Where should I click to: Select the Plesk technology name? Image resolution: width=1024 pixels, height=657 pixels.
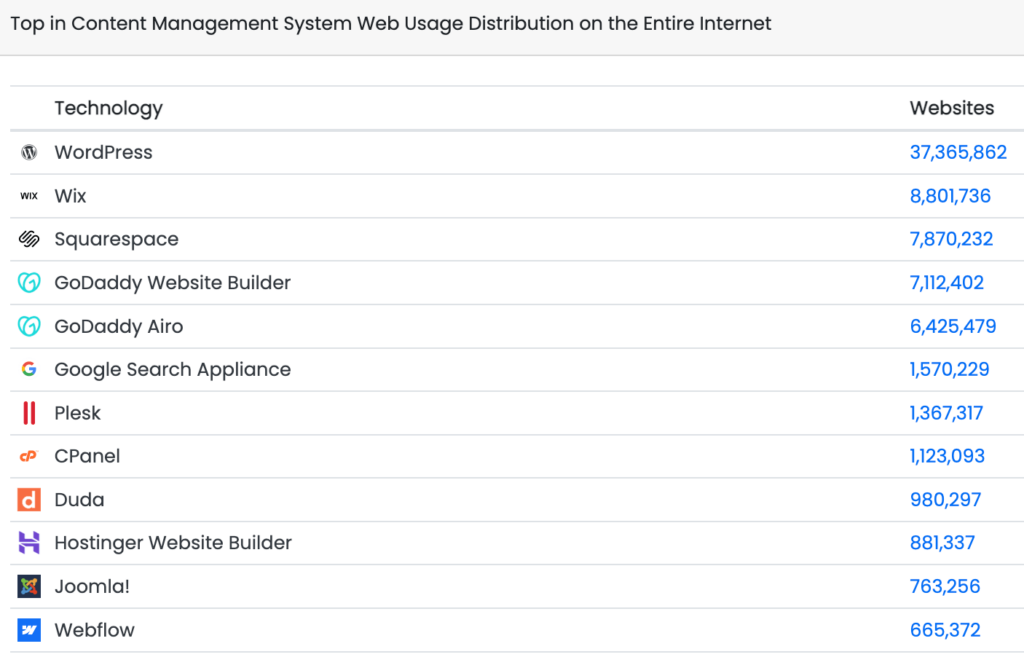pos(78,413)
